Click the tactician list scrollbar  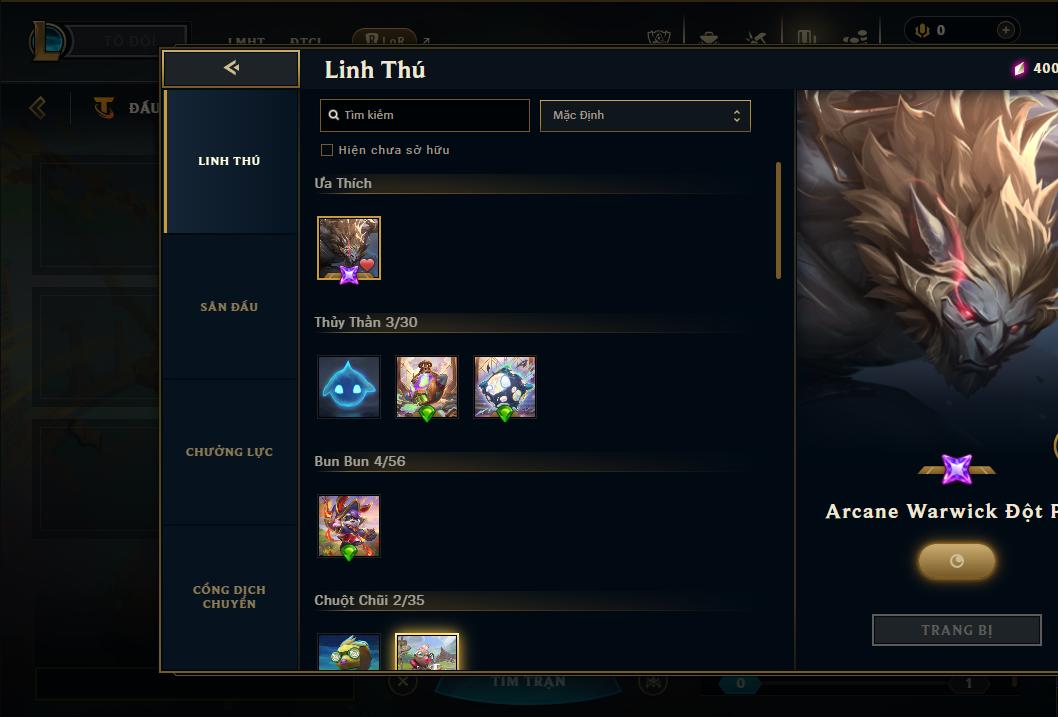[778, 221]
